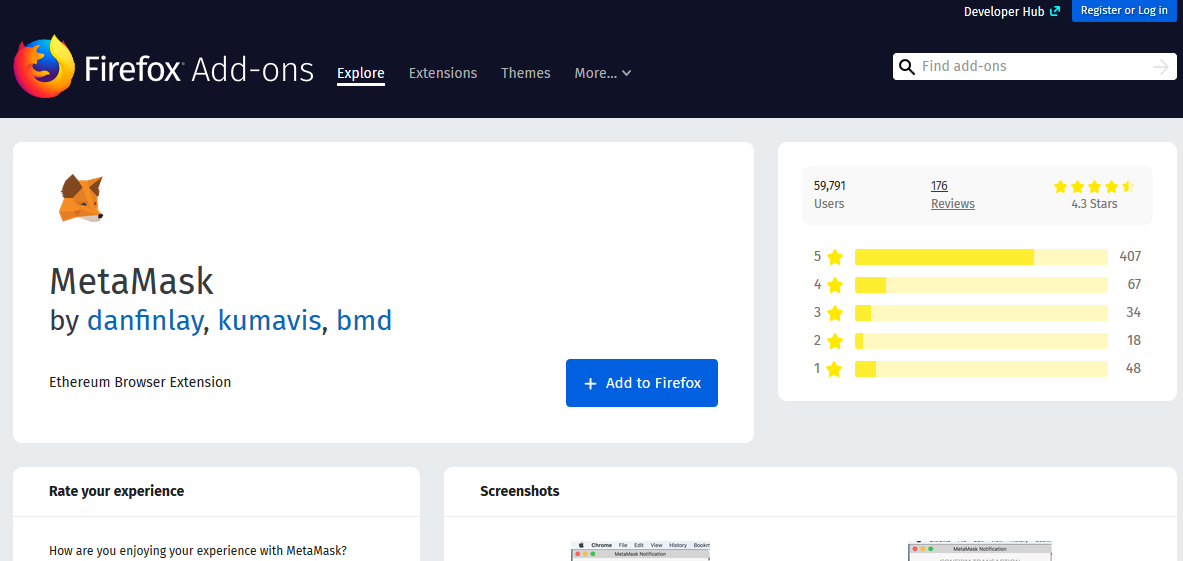This screenshot has width=1183, height=561.
Task: Click the 67 four-star count
Action: tap(1134, 285)
